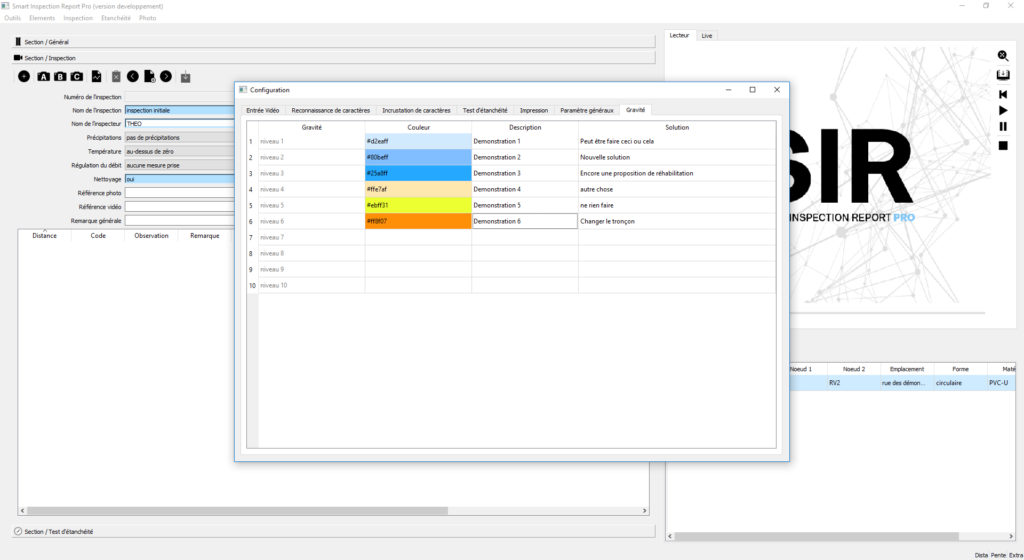
Task: Open the Impression tab
Action: click(534, 110)
